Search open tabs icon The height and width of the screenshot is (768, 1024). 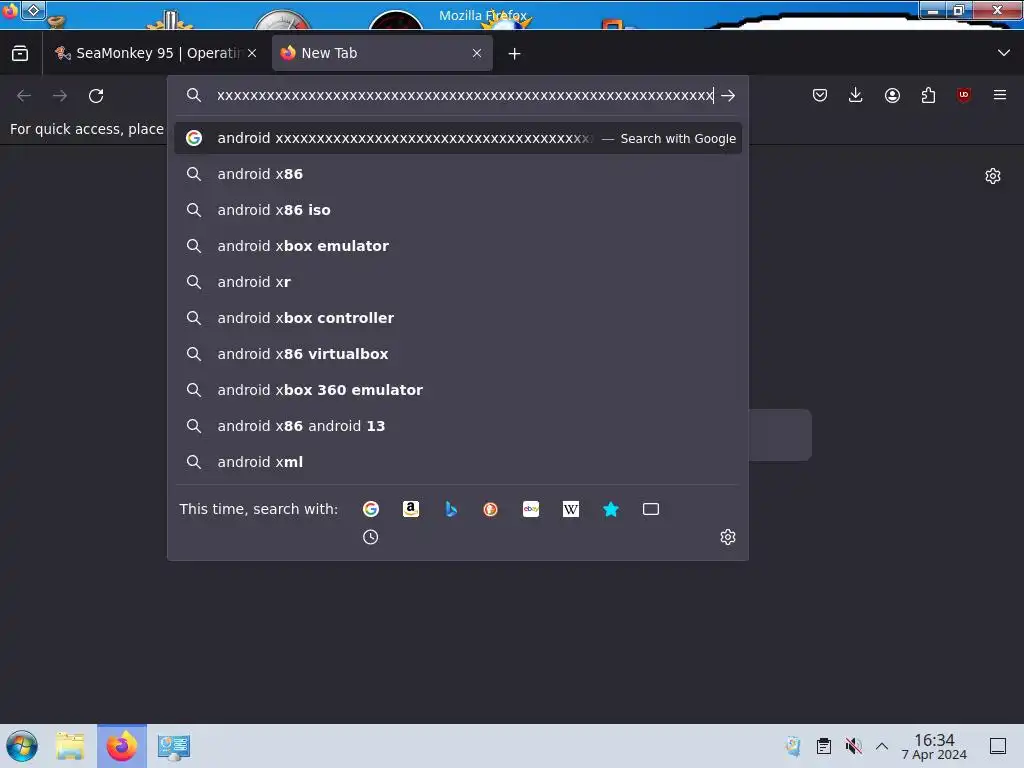[651, 509]
